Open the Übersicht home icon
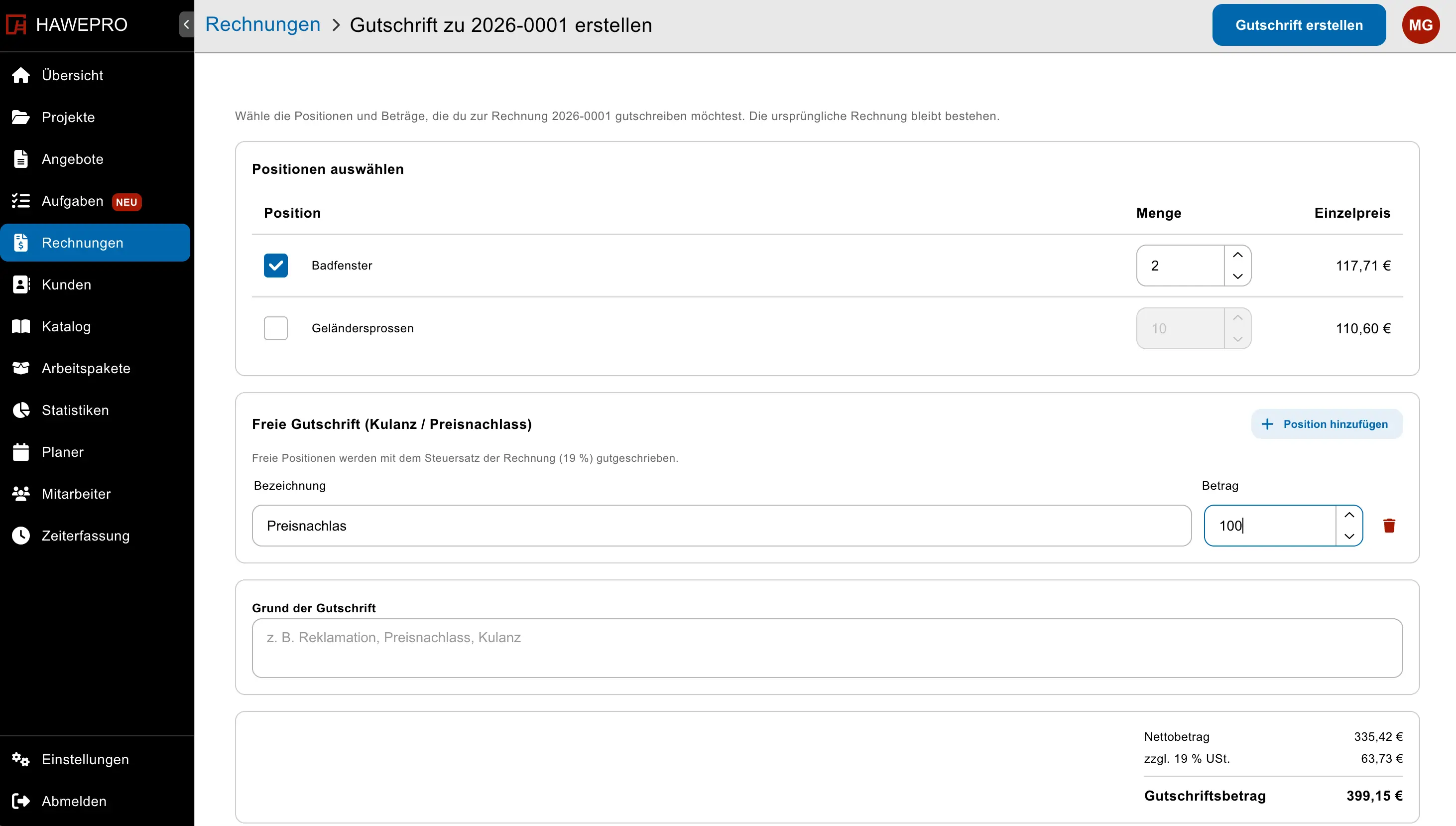Viewport: 1456px width, 826px height. point(21,75)
